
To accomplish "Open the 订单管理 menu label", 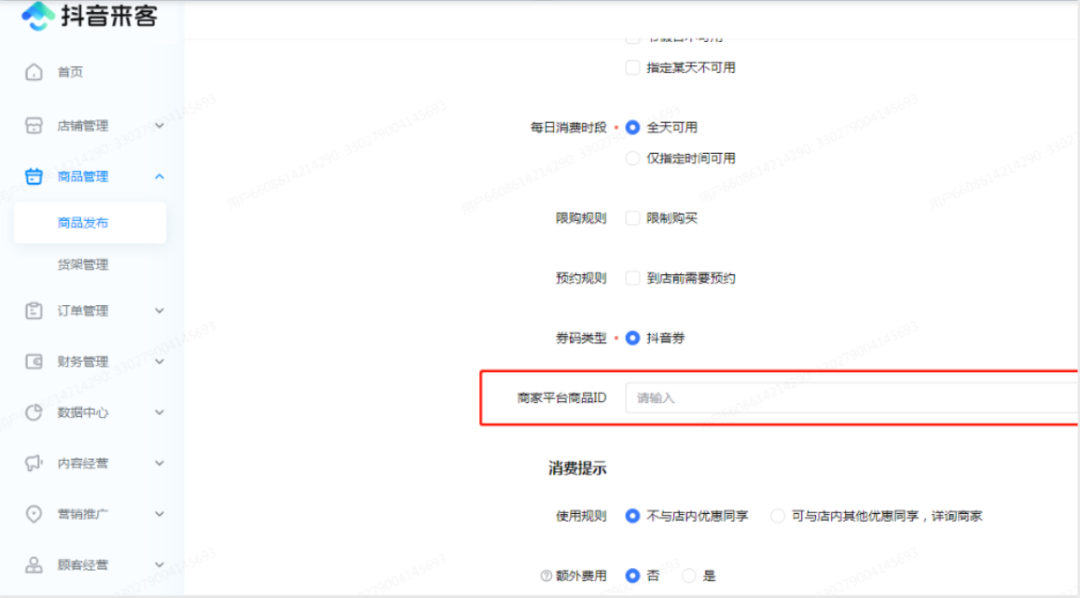I will (83, 311).
